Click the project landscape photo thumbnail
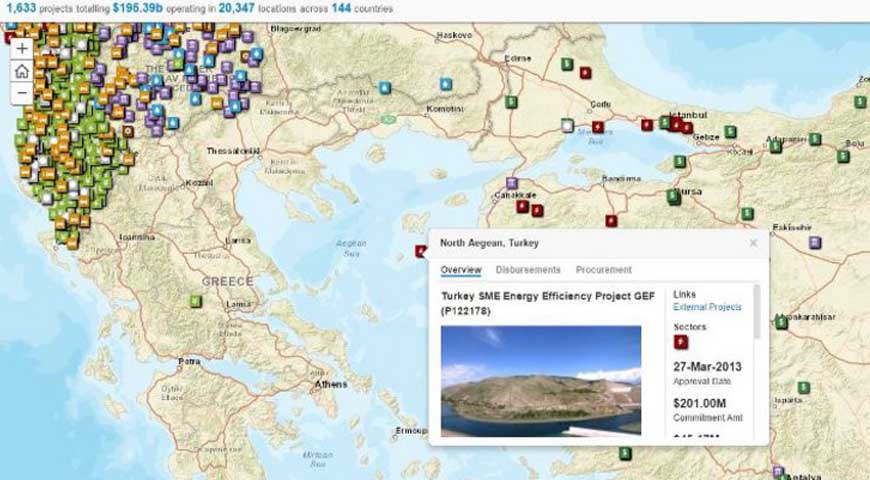 click(x=541, y=381)
